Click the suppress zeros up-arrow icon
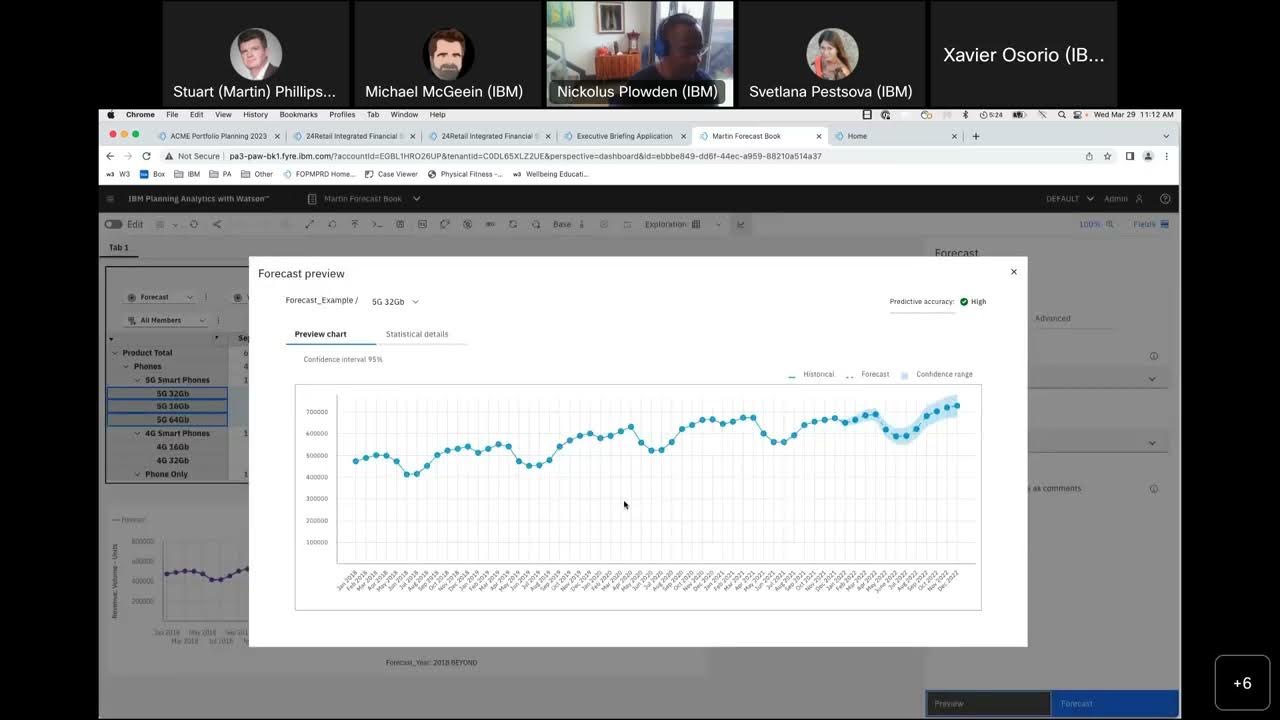 coord(354,224)
